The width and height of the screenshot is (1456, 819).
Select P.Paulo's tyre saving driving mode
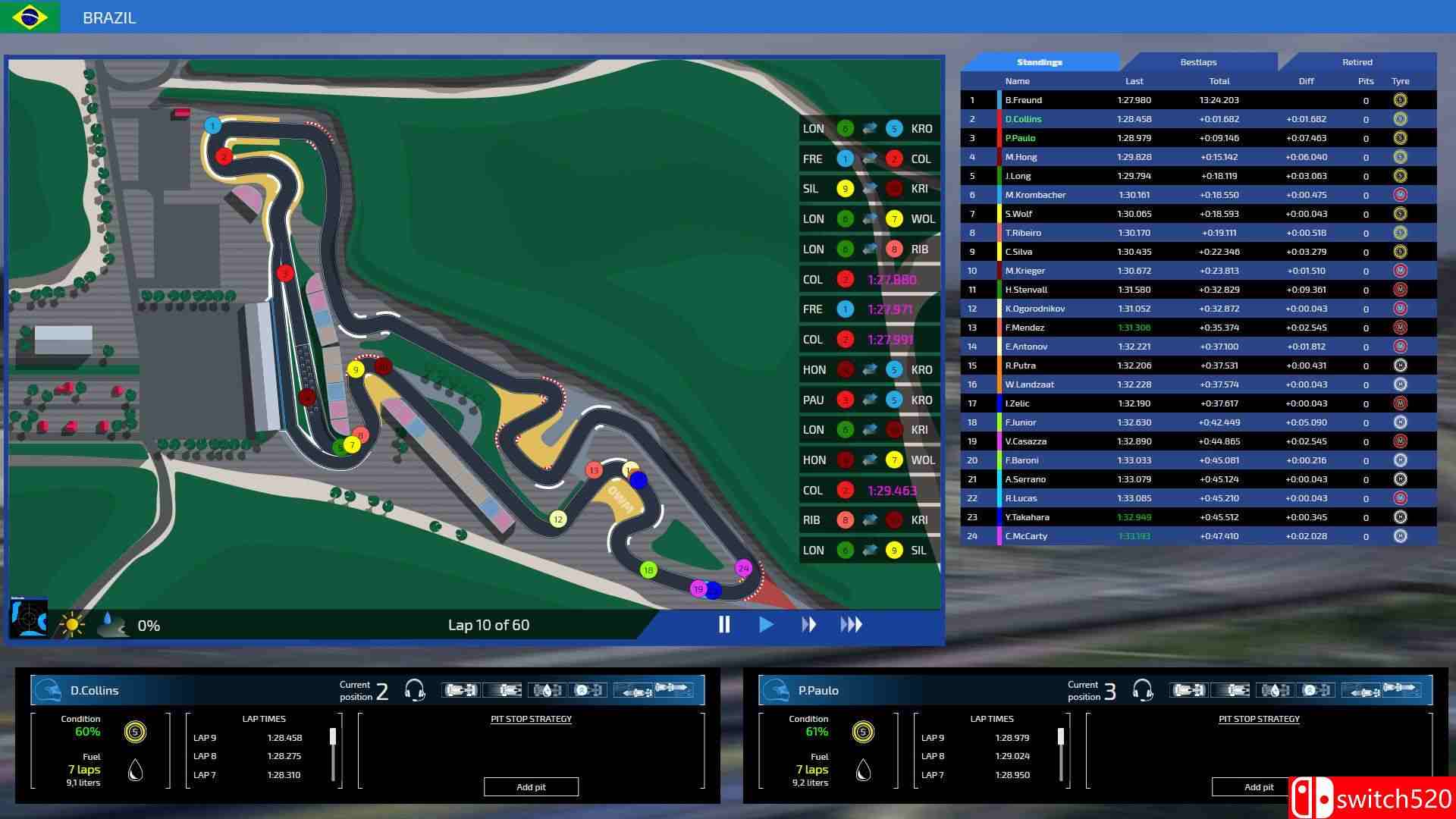pos(1316,690)
